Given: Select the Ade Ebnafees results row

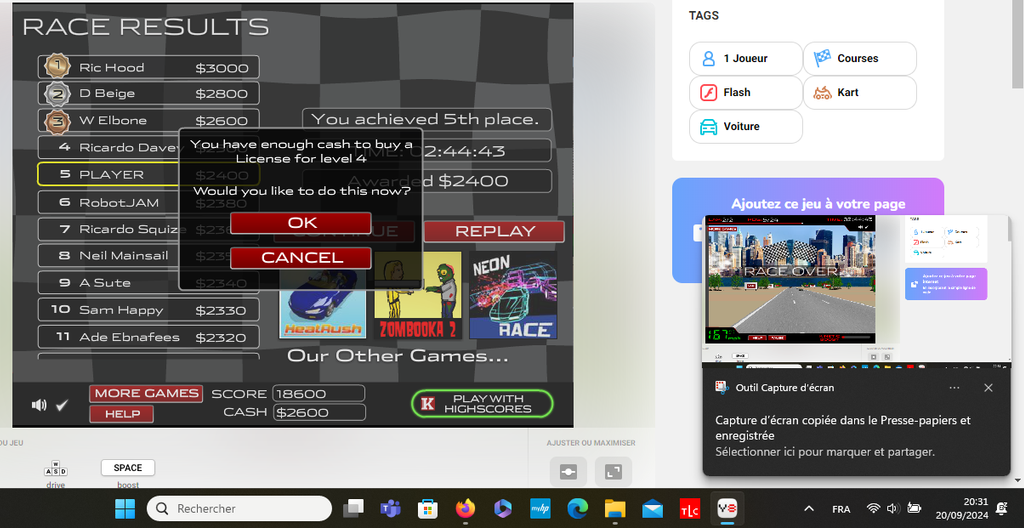Looking at the screenshot, I should coord(149,337).
